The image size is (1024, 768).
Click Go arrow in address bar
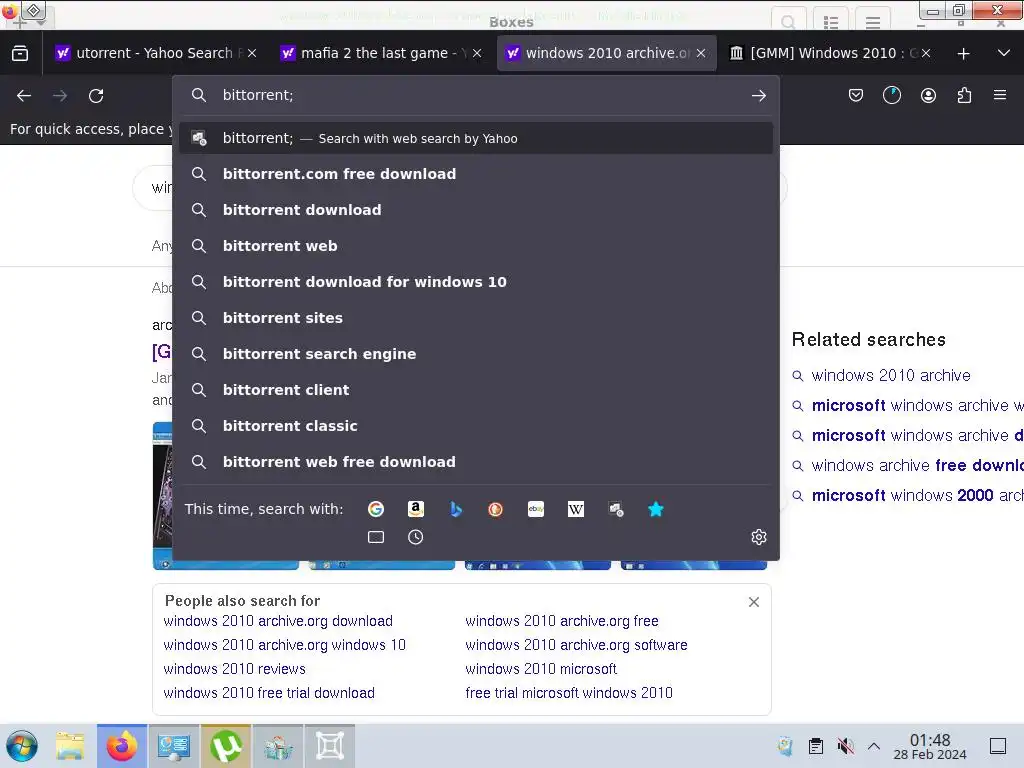(x=758, y=96)
